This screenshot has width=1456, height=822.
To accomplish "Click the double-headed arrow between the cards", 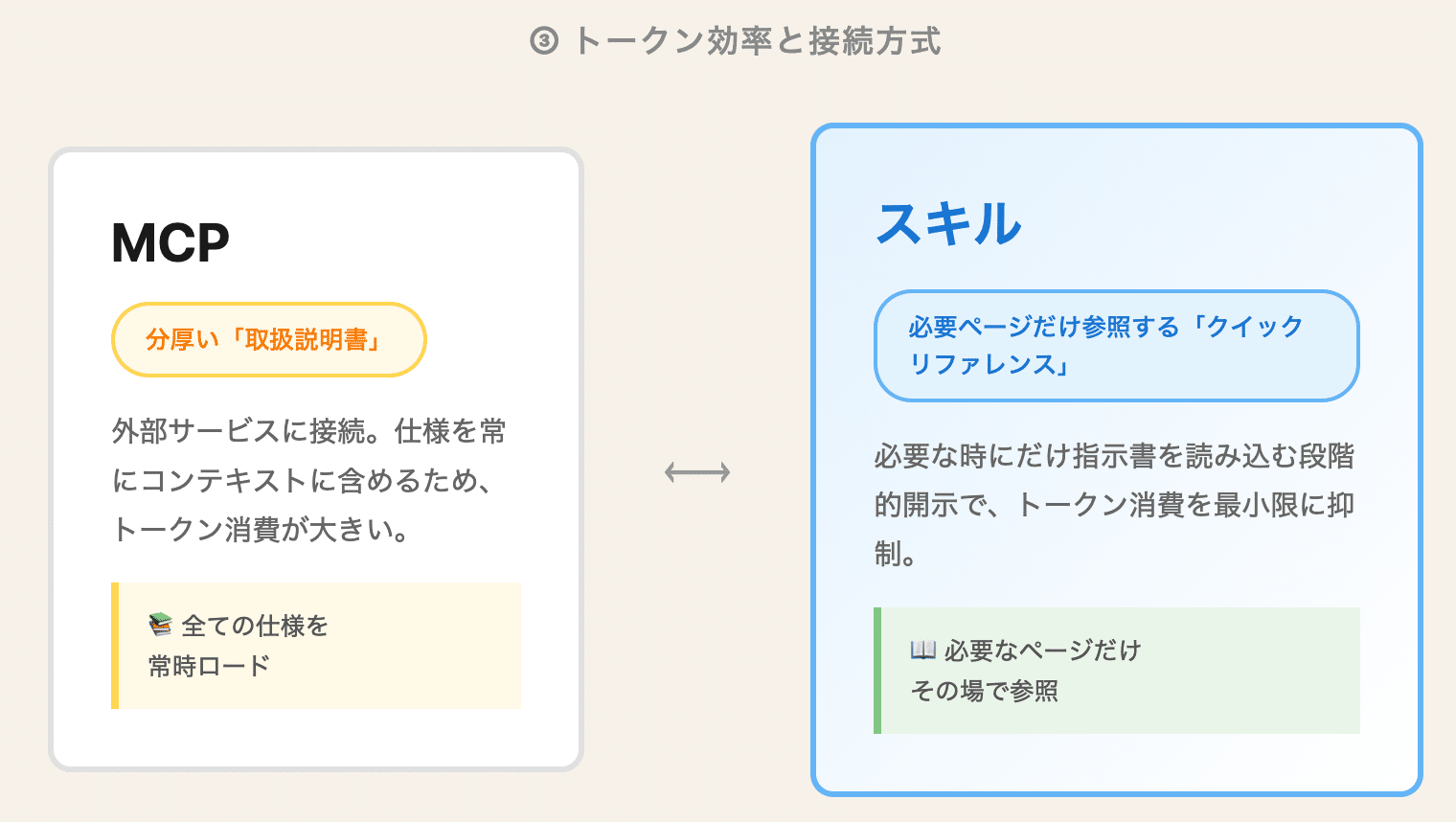I will tap(697, 472).
